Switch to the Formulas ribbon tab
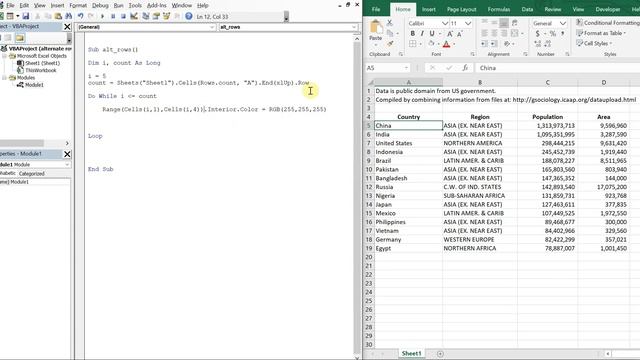Screen dimensions: 640x360 click(499, 9)
